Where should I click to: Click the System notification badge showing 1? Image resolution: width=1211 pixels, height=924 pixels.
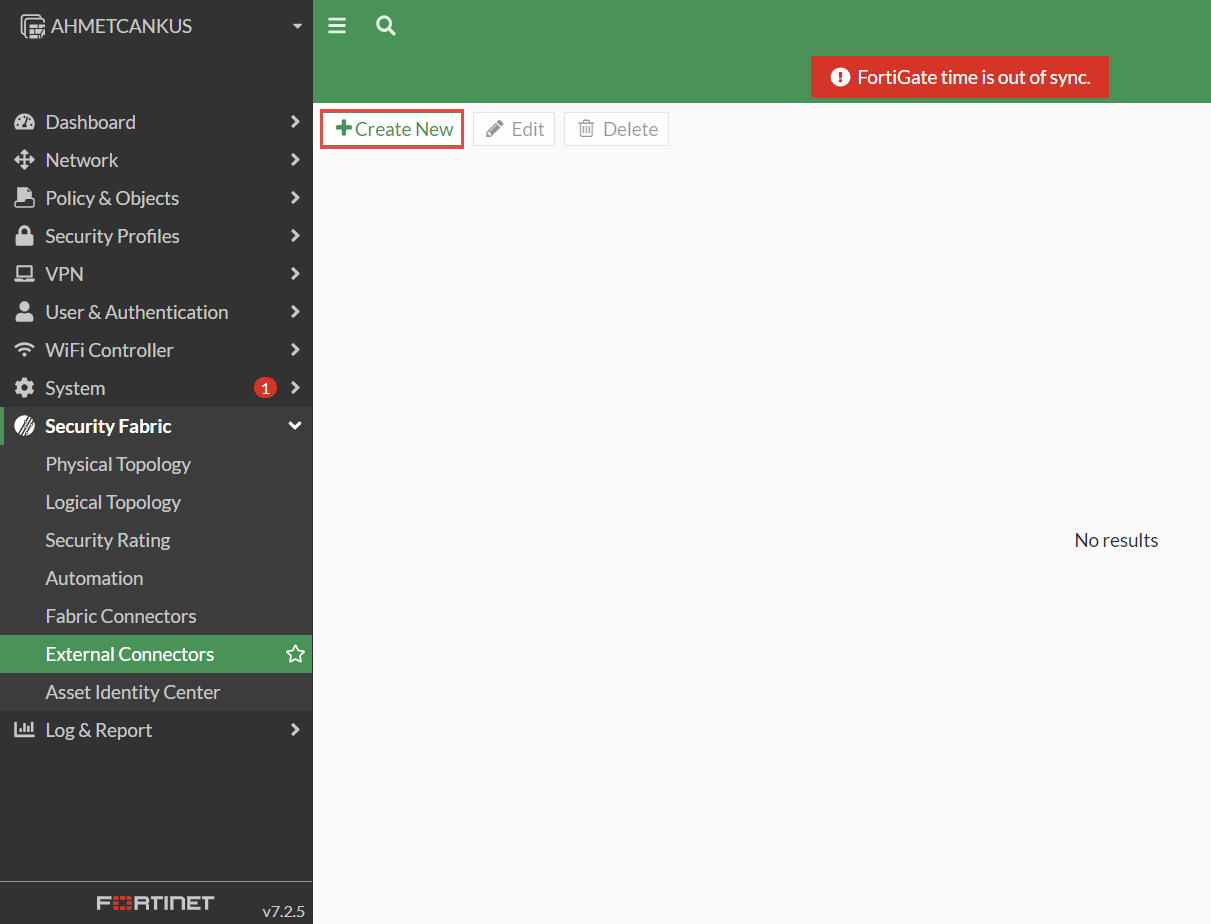pyautogui.click(x=265, y=388)
